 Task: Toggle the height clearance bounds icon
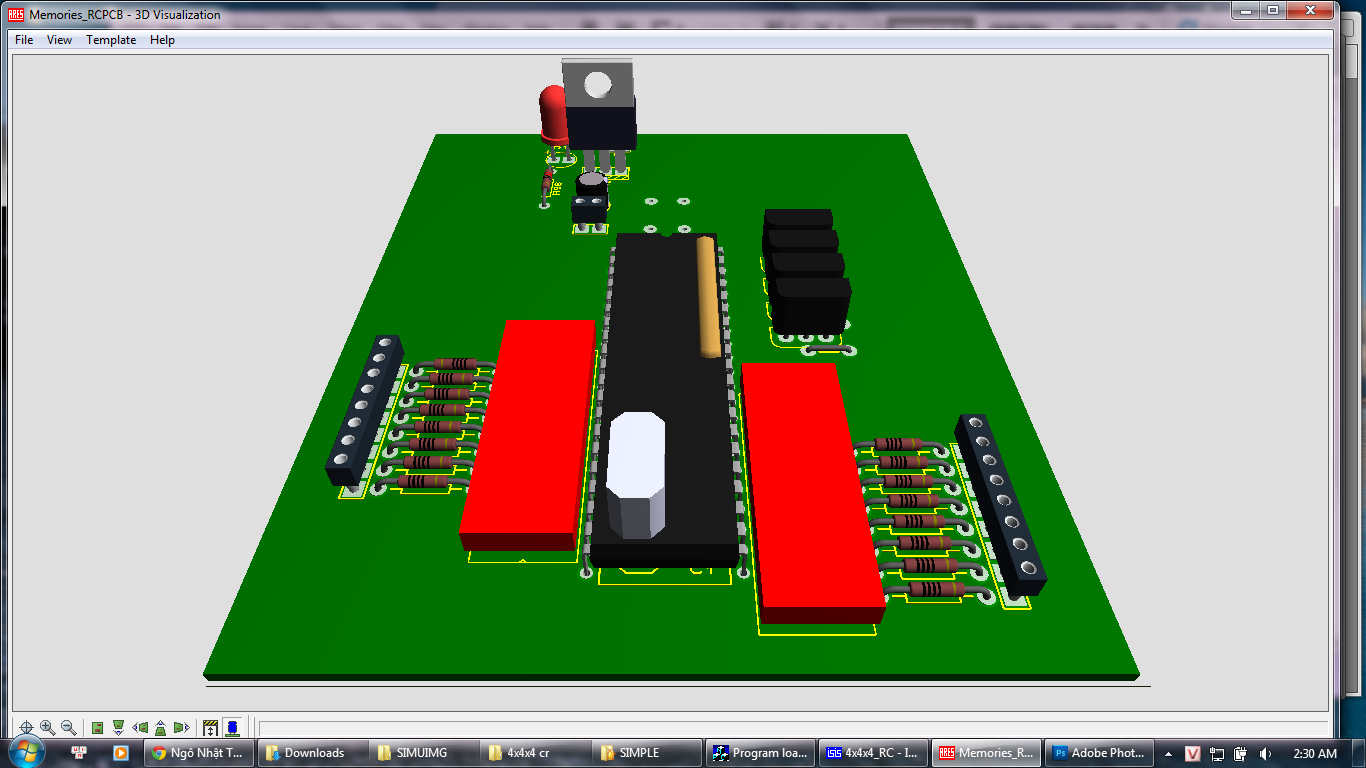211,728
